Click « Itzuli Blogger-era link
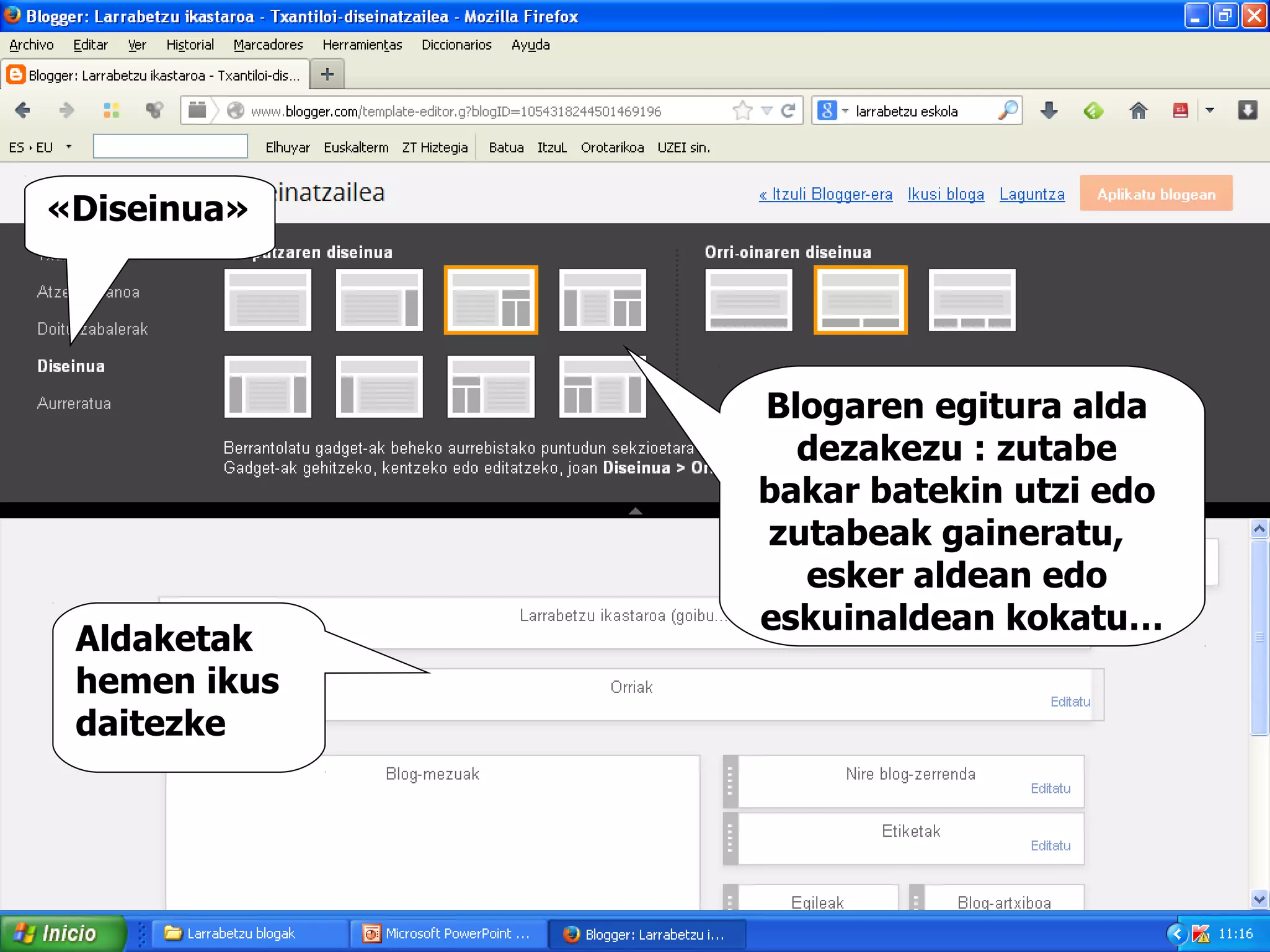 (825, 194)
